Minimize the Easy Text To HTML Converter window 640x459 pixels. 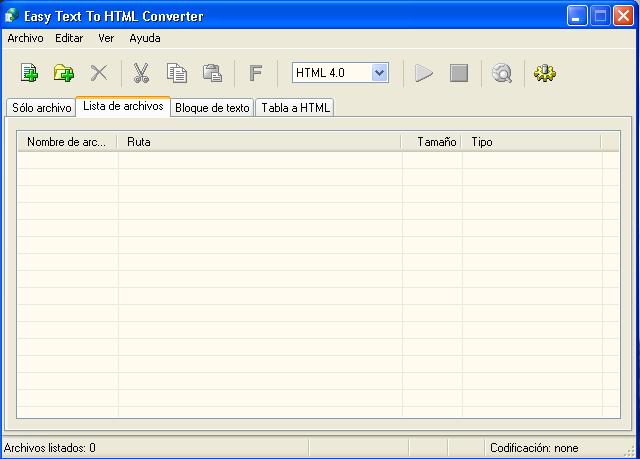click(577, 16)
